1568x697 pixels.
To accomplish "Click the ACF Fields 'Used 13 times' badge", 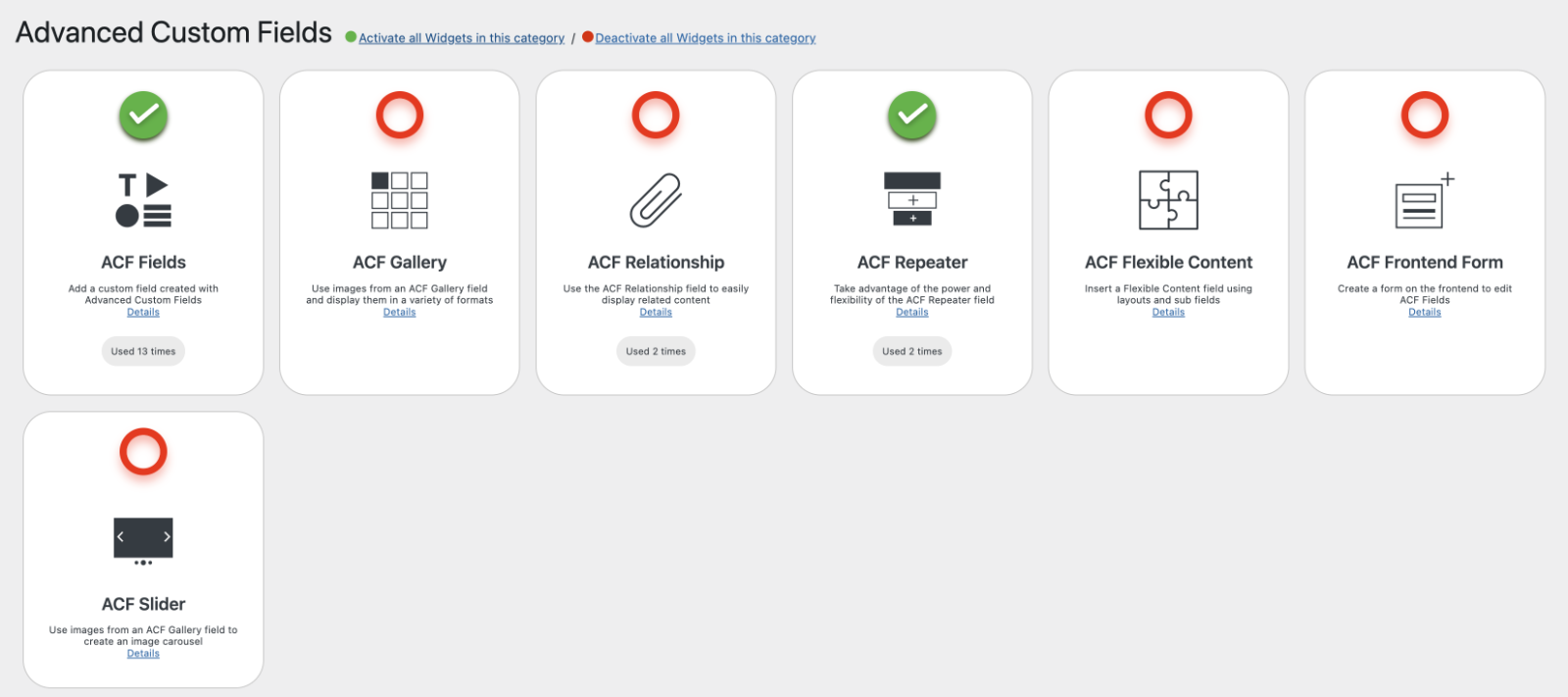I will 143,351.
